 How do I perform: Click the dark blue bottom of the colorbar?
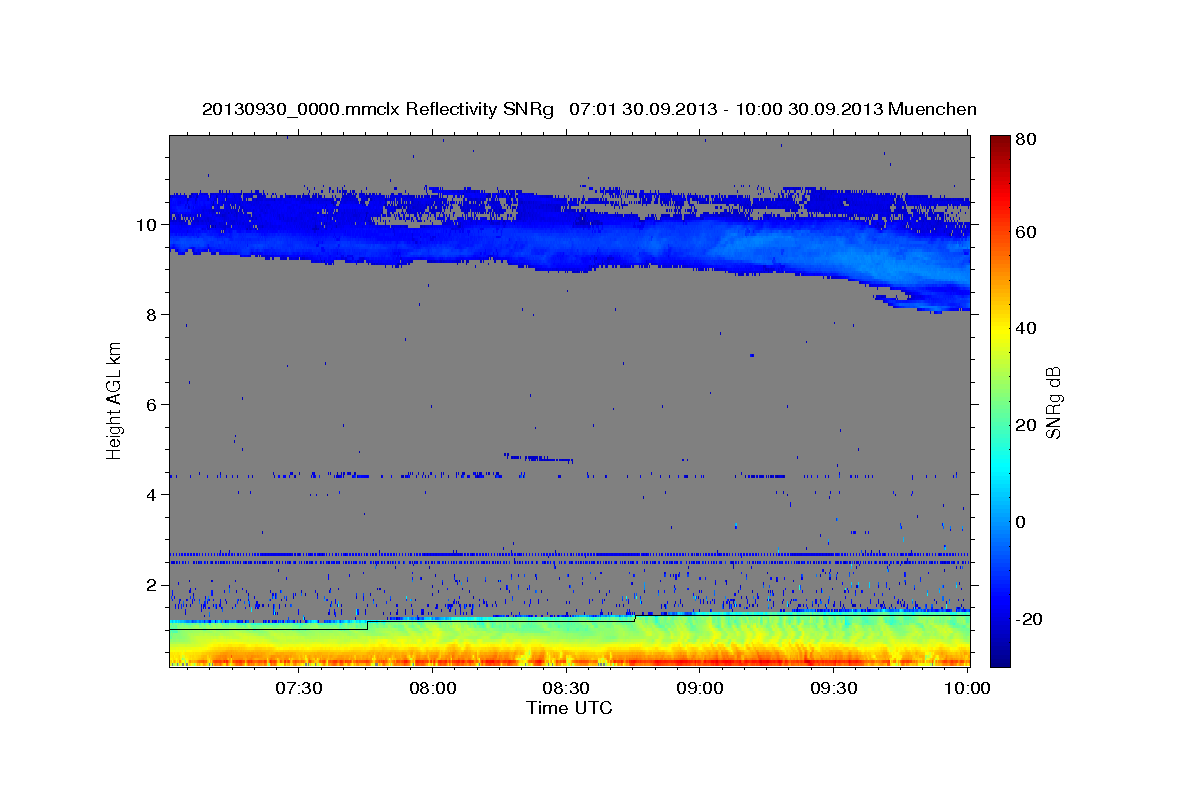(1000, 655)
